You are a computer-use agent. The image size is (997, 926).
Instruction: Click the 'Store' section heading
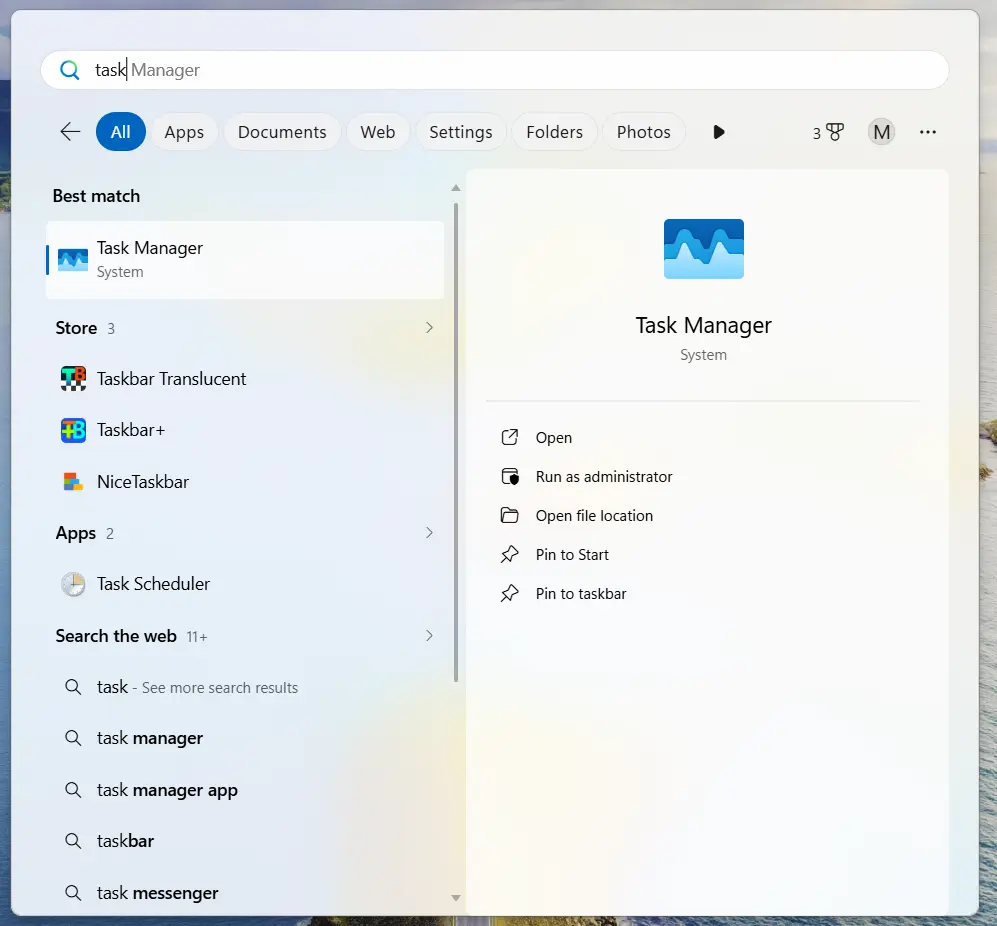pos(76,328)
